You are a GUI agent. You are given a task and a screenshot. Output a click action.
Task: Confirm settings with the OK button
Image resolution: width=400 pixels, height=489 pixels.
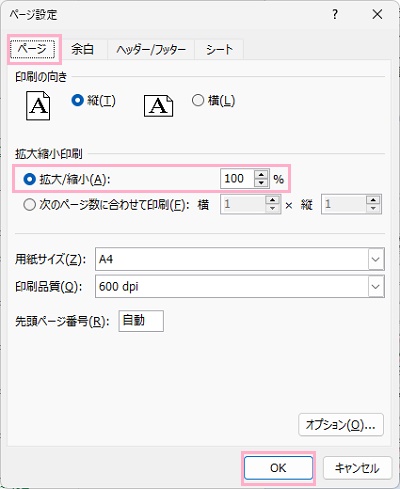278,468
